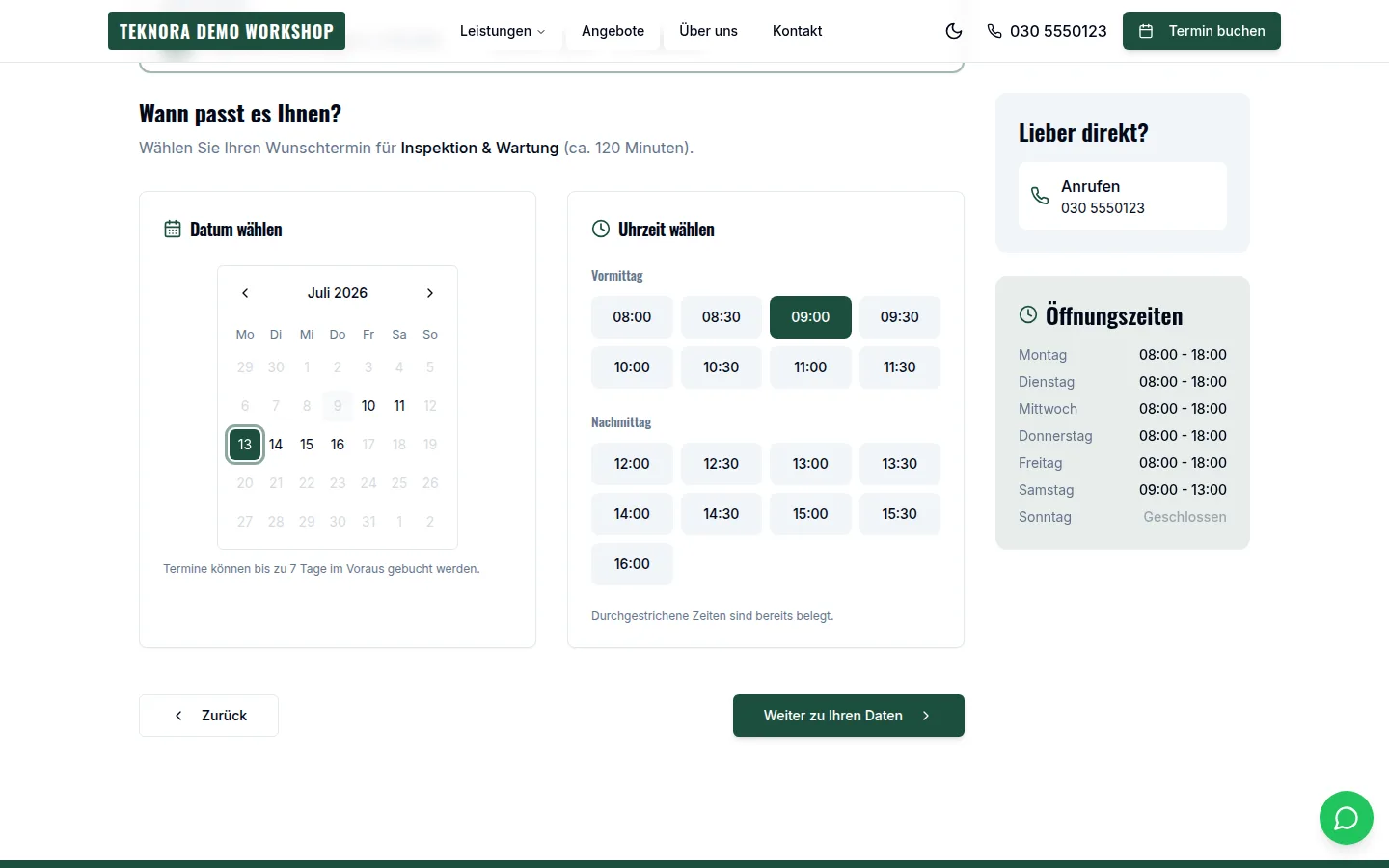
Task: Select the 15:00 afternoon slot
Action: pos(810,514)
